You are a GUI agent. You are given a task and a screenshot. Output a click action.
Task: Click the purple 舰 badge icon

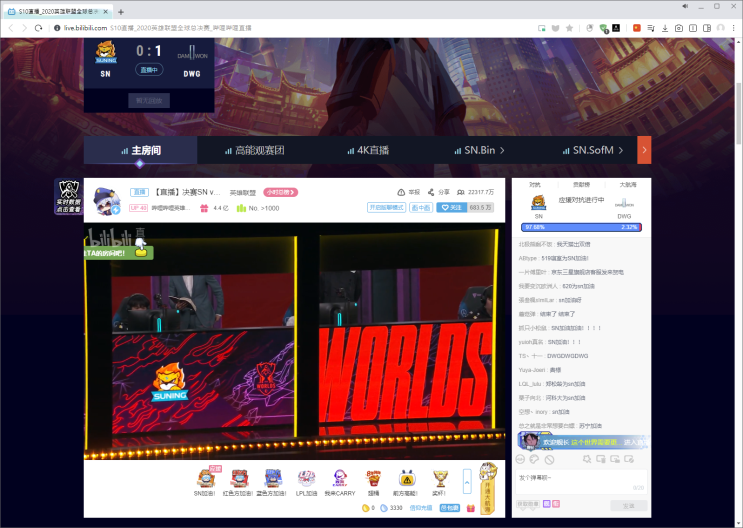click(x=546, y=504)
